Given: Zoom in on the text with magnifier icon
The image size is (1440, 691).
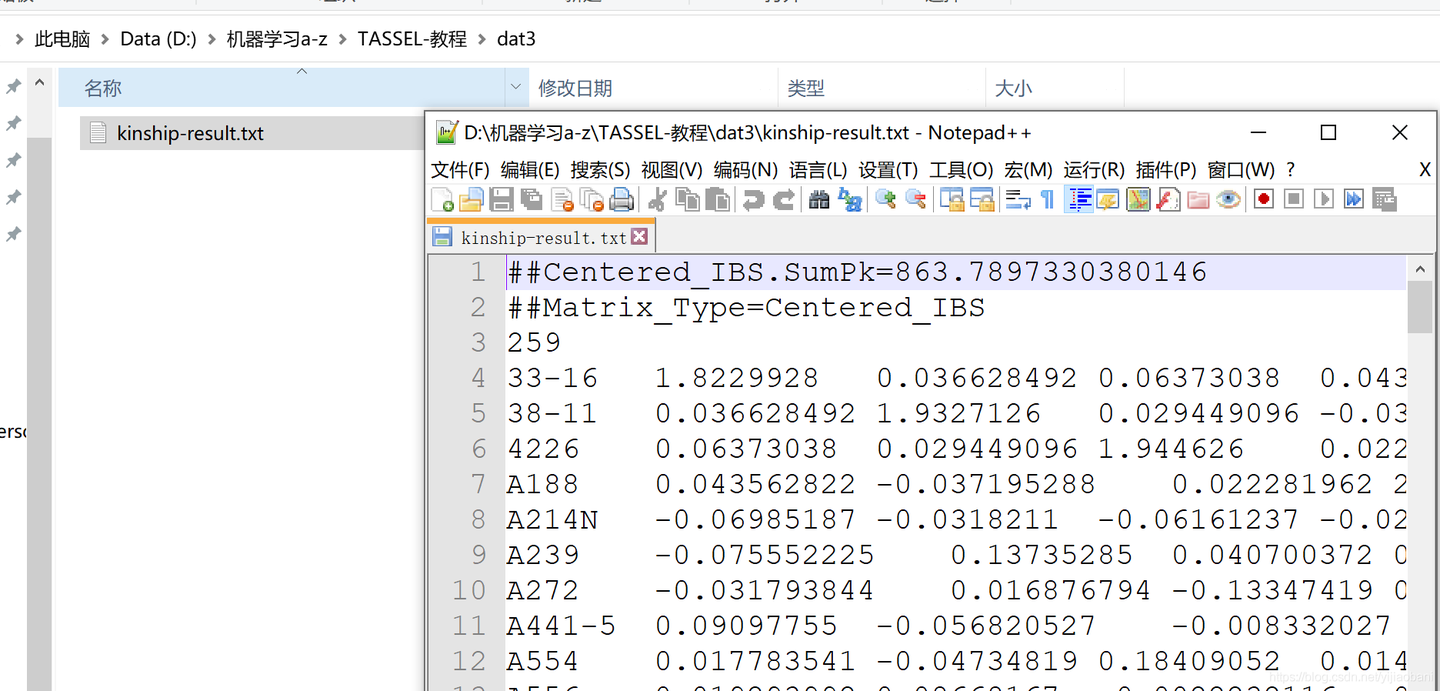Looking at the screenshot, I should click(x=884, y=199).
